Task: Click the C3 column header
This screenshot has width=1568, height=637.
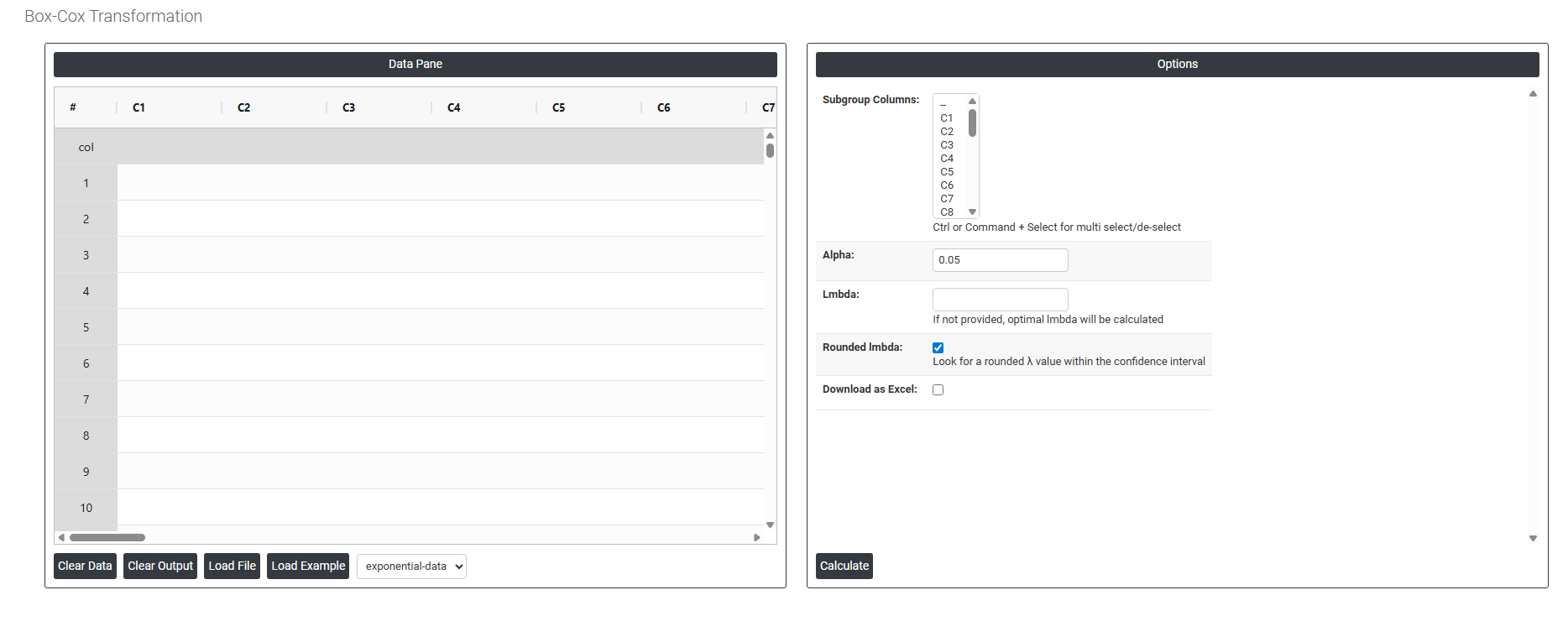Action: point(349,107)
